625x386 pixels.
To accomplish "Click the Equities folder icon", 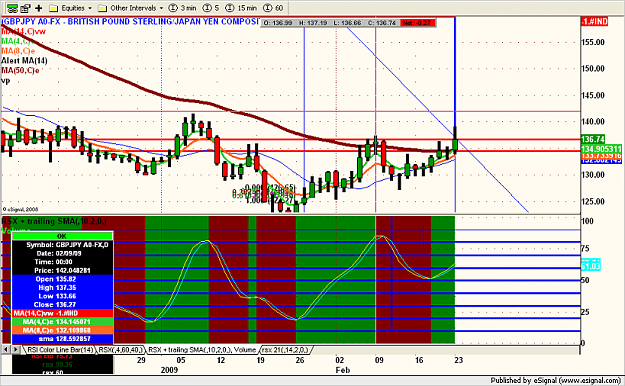I will pyautogui.click(x=53, y=8).
